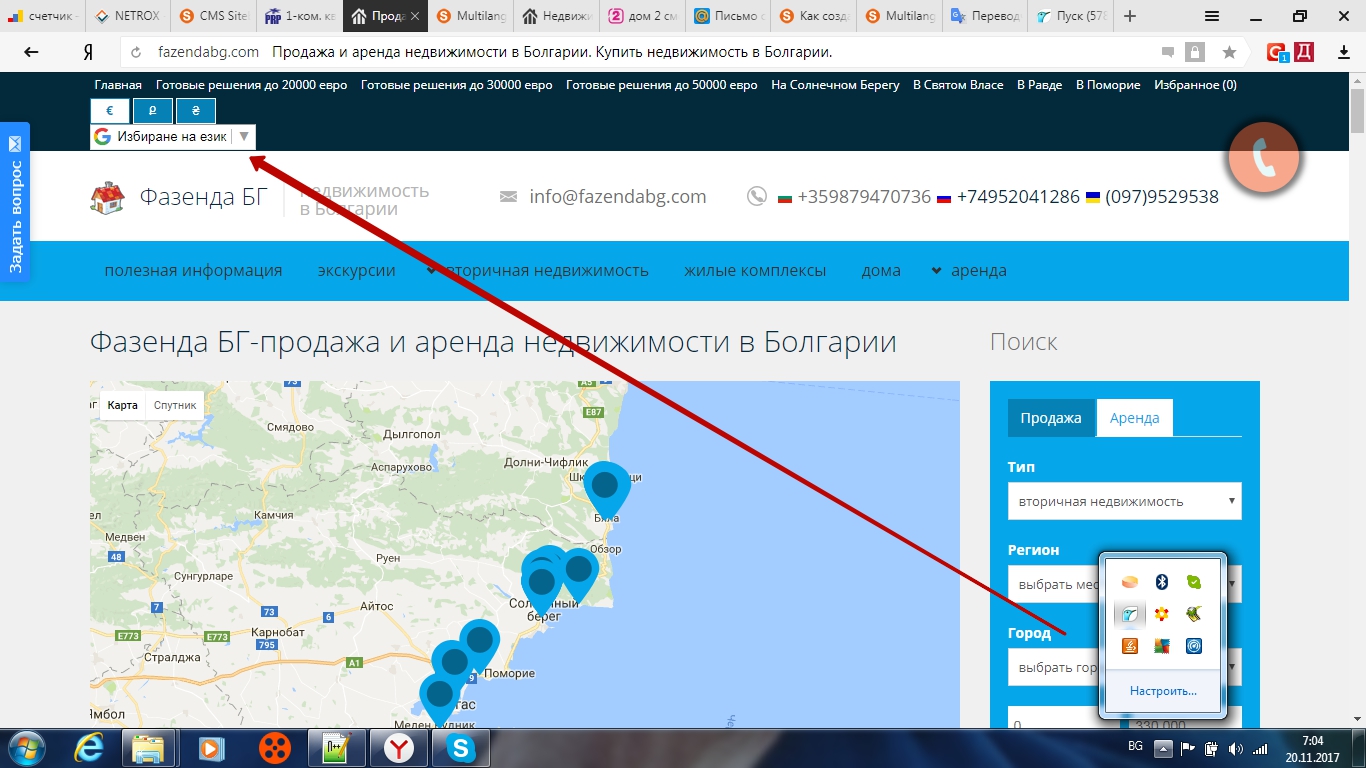1366x768 pixels.
Task: Switch currency to euro
Action: point(110,111)
